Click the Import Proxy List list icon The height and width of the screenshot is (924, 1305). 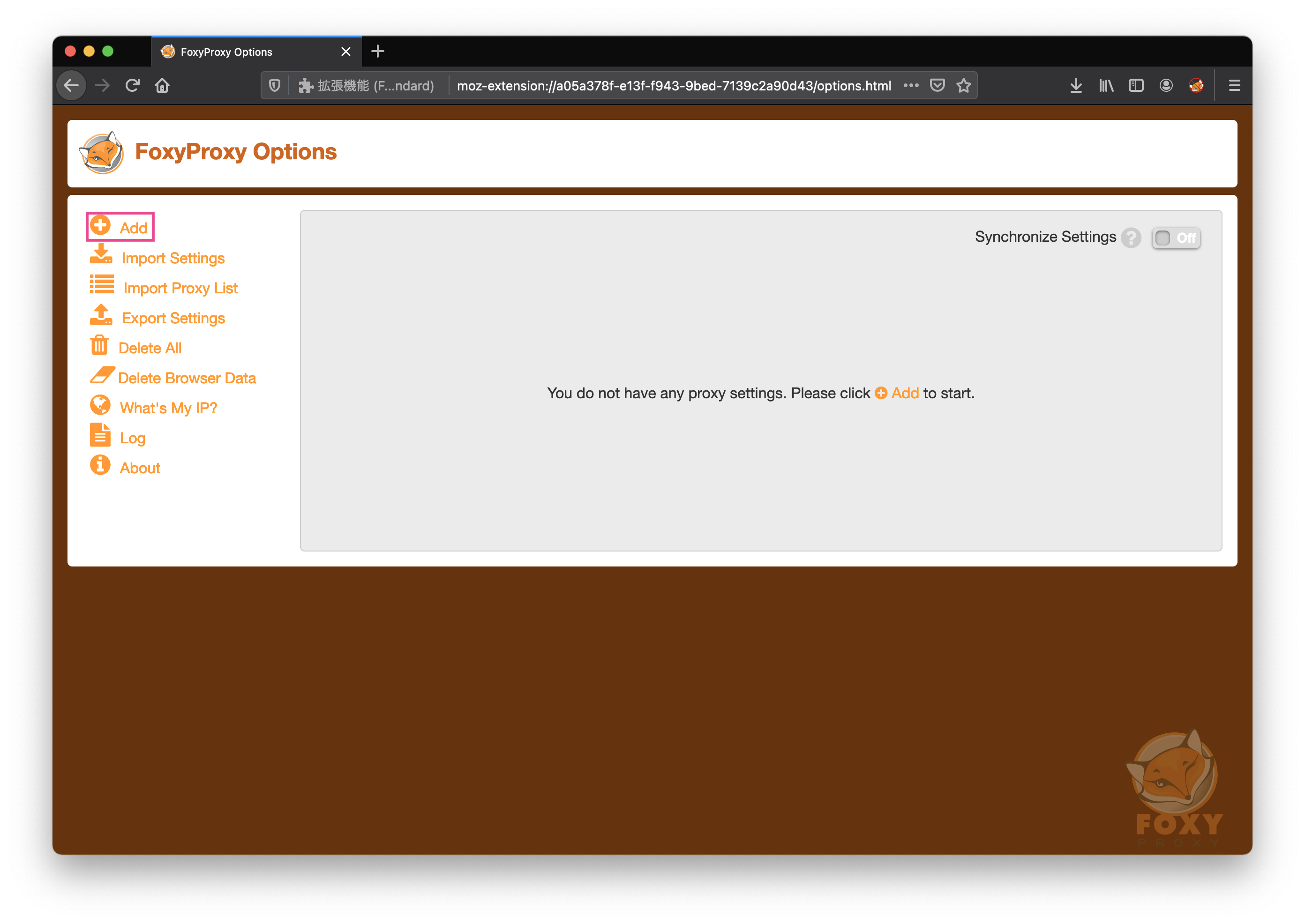click(102, 284)
